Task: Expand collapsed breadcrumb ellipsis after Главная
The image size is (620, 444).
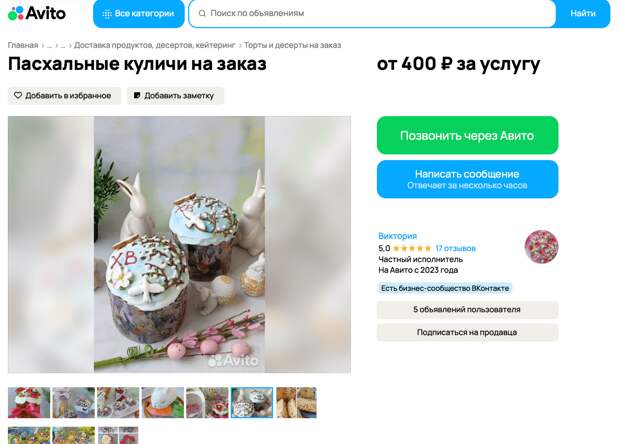Action: (49, 45)
